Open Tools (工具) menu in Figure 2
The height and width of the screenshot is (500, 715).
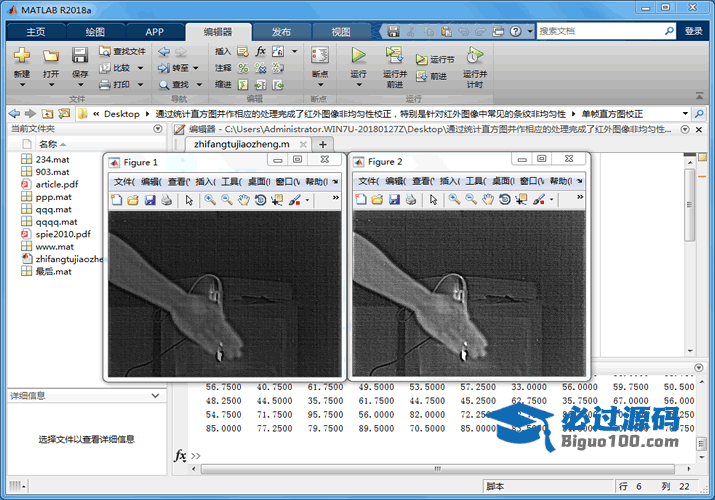click(x=476, y=181)
